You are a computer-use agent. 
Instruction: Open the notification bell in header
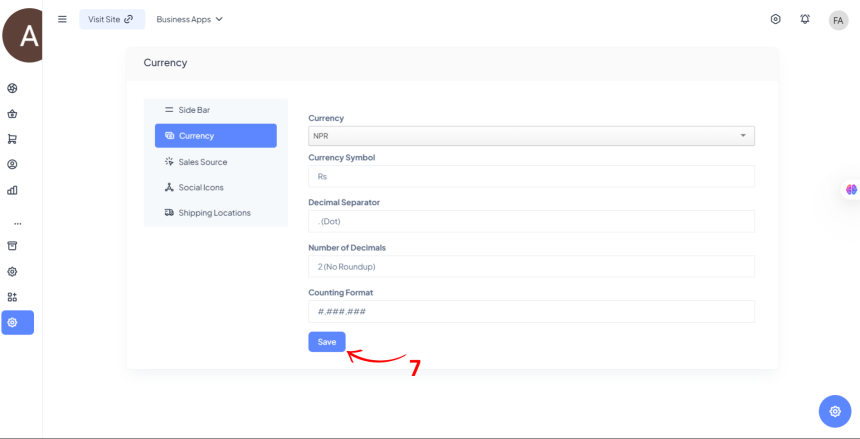pyautogui.click(x=805, y=19)
